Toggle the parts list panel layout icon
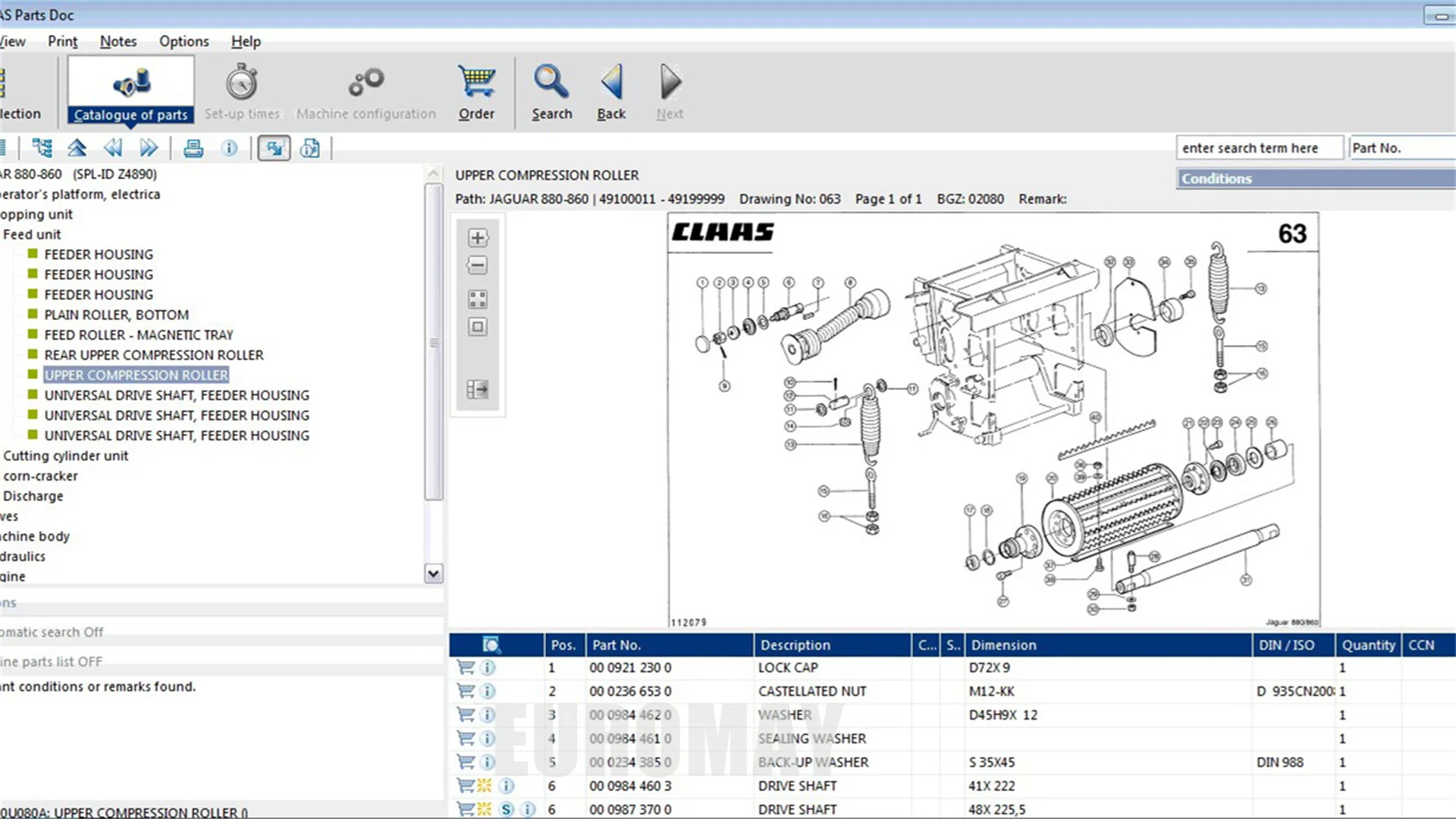 click(x=477, y=390)
